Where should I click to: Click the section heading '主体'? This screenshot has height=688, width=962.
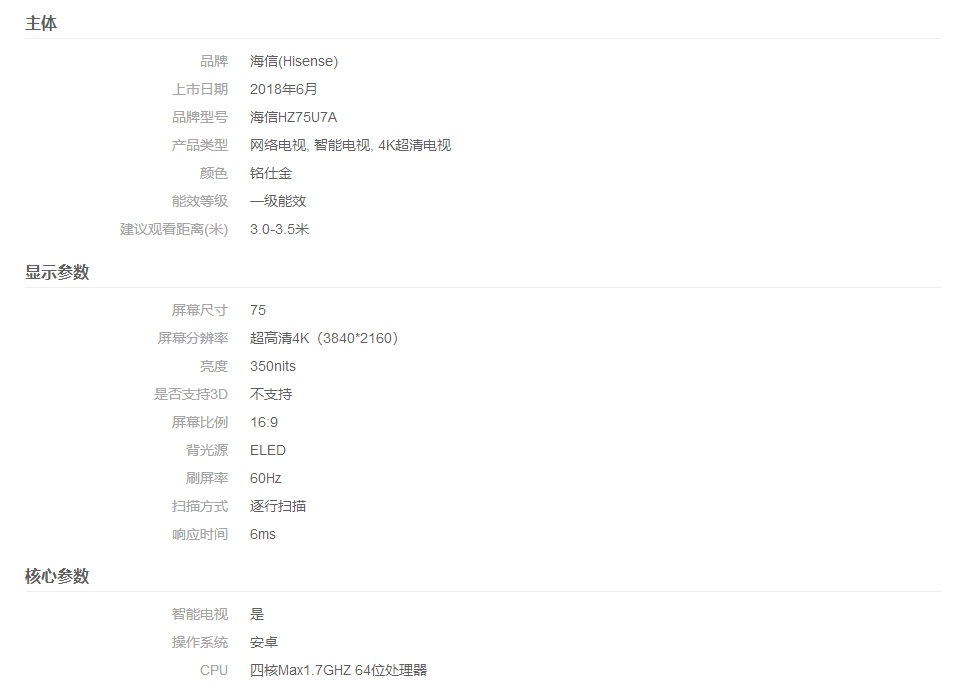pyautogui.click(x=41, y=23)
